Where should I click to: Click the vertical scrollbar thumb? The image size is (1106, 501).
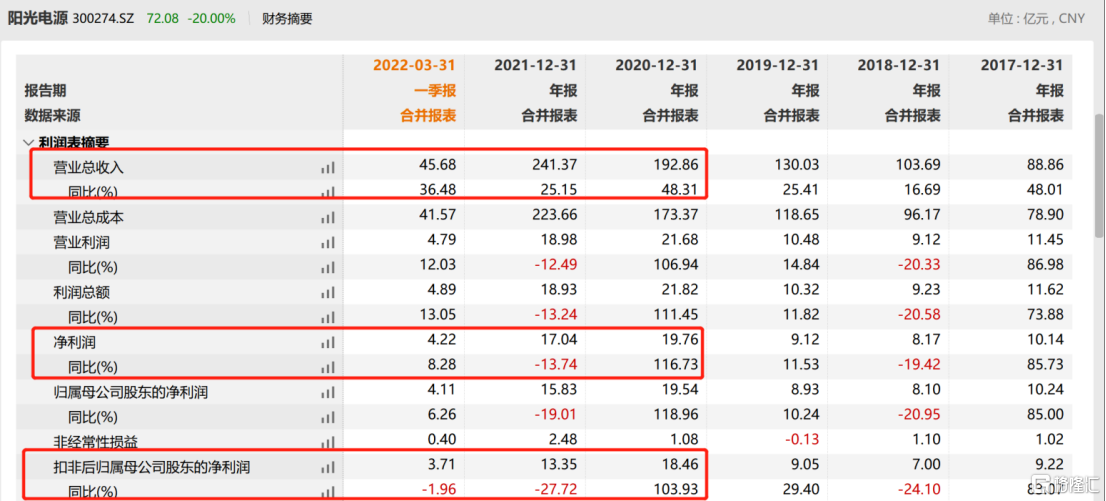[x=1100, y=176]
